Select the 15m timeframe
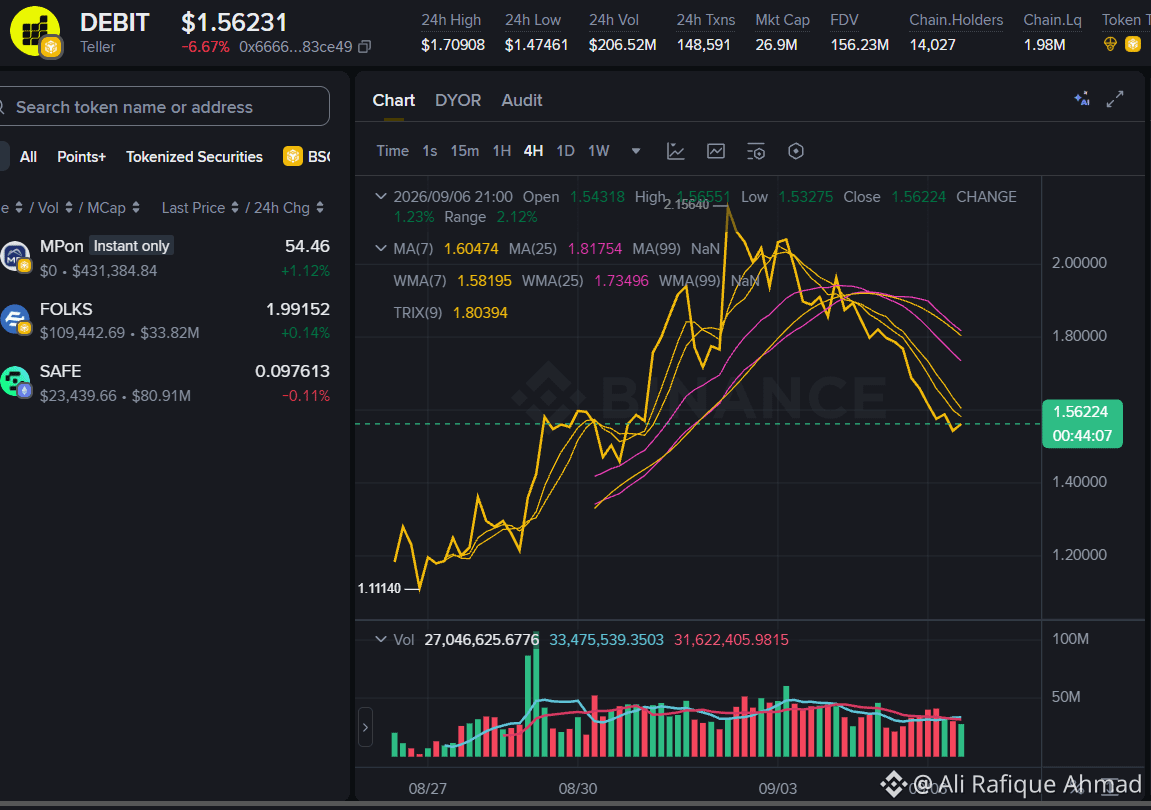The image size is (1151, 810). (x=465, y=151)
